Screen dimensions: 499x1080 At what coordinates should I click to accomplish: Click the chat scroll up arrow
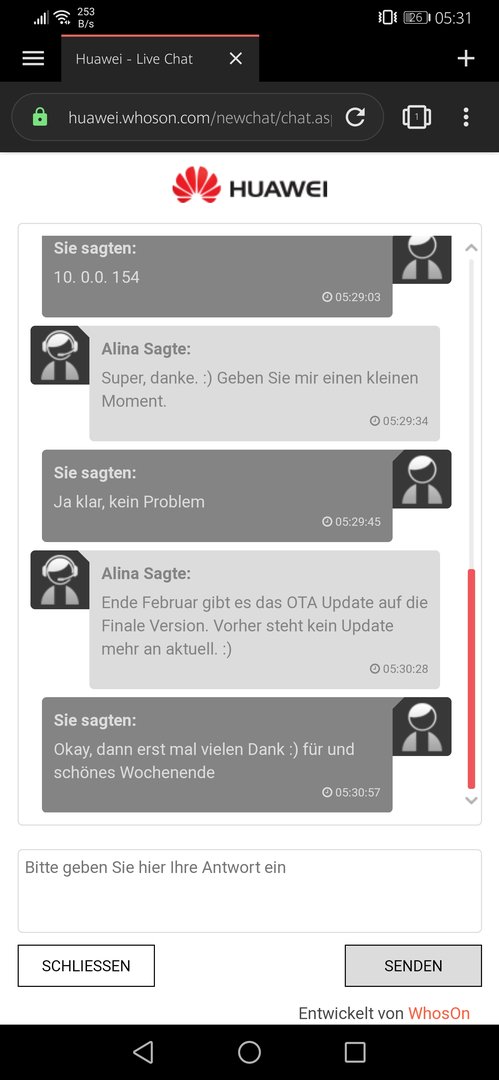pos(471,248)
